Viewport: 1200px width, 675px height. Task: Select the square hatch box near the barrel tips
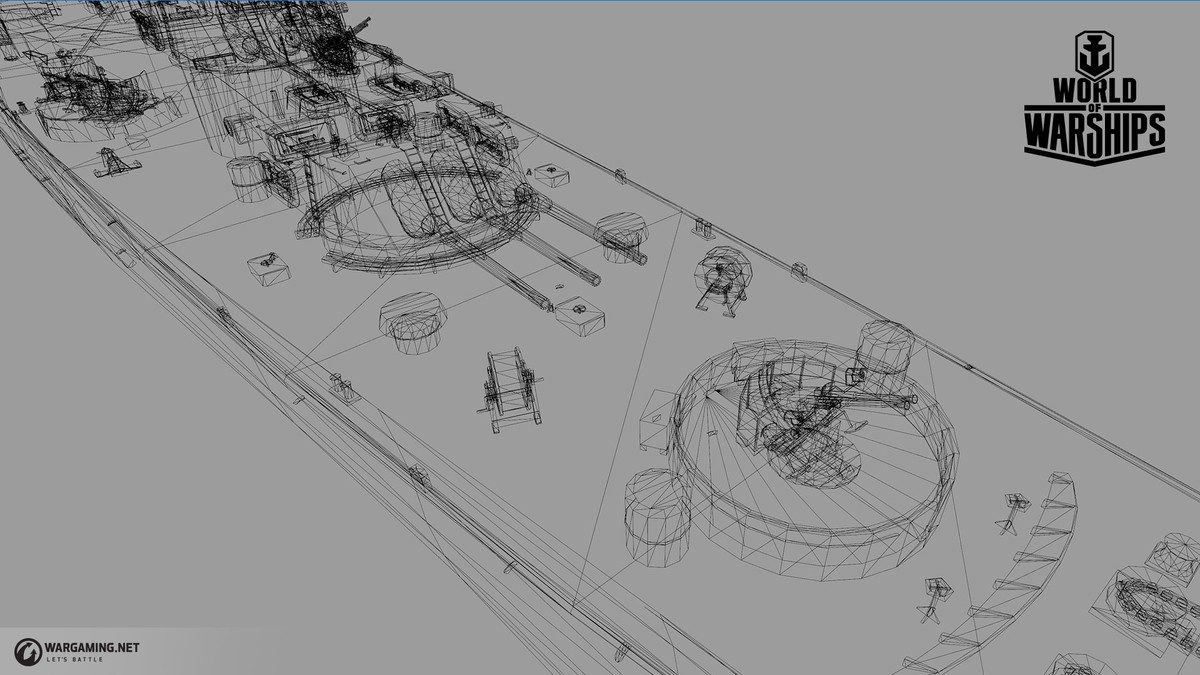click(579, 313)
